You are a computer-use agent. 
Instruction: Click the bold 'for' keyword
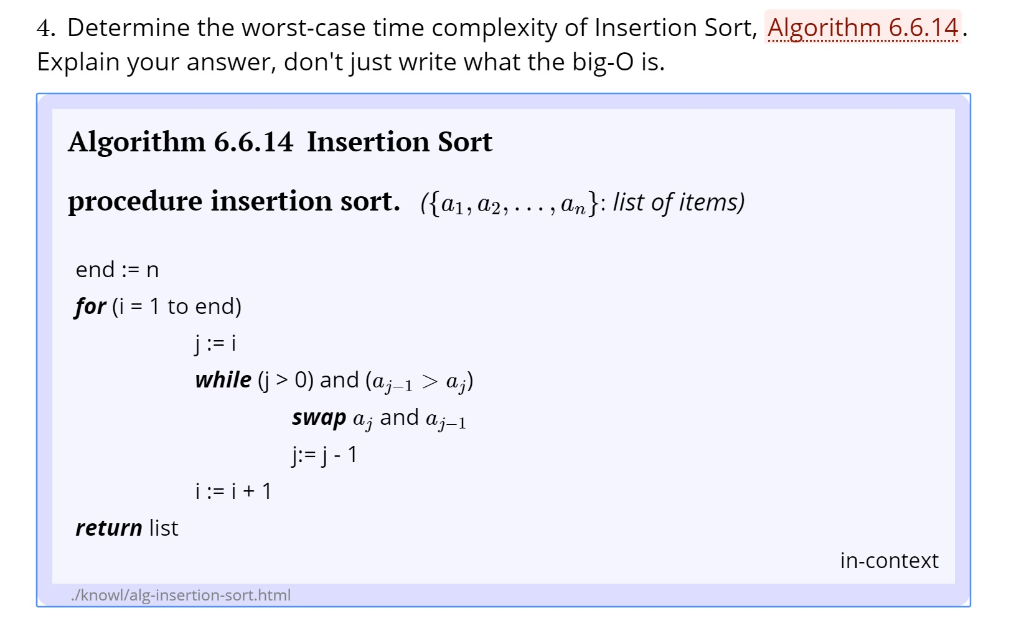click(x=90, y=306)
